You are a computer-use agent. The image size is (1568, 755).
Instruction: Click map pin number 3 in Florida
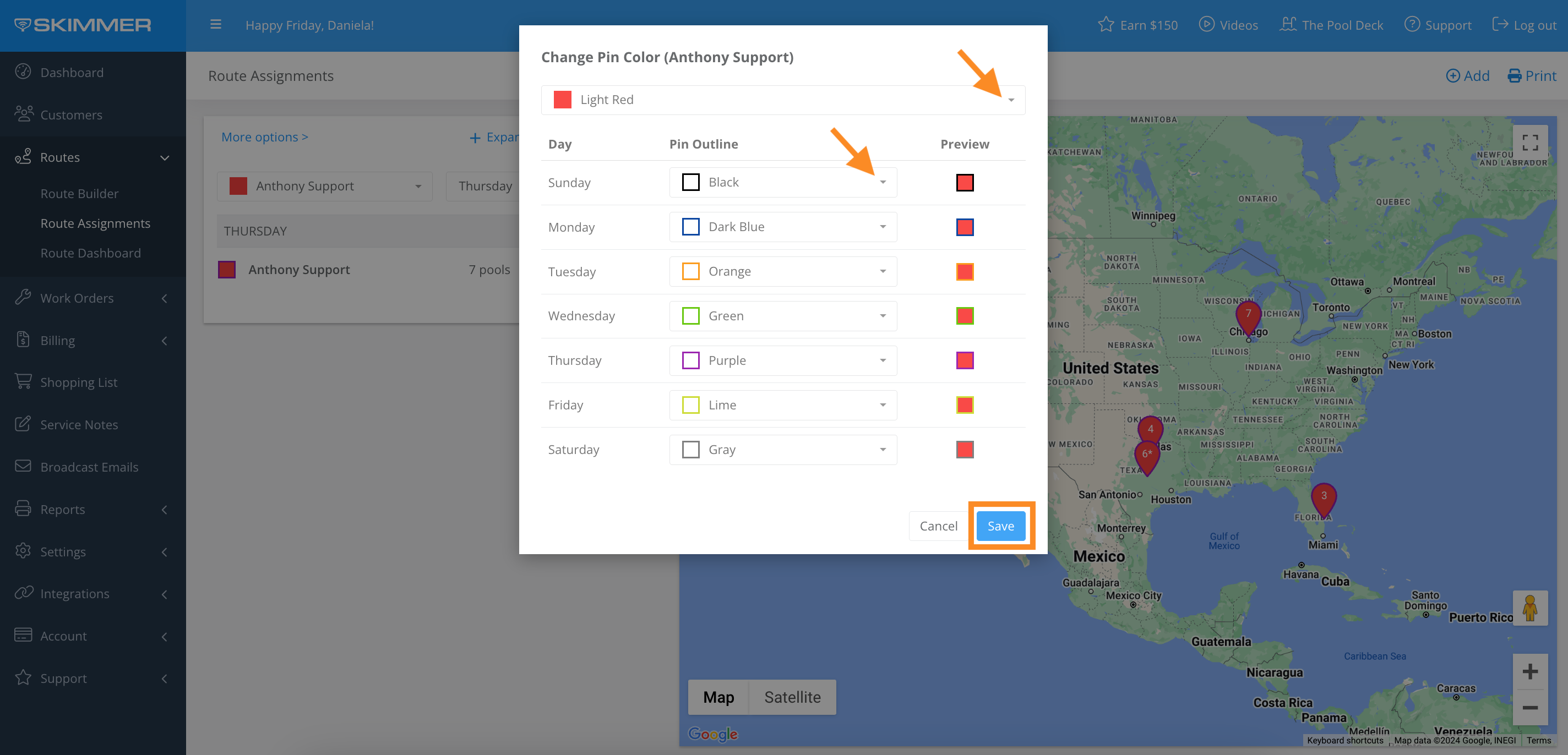tap(1324, 498)
